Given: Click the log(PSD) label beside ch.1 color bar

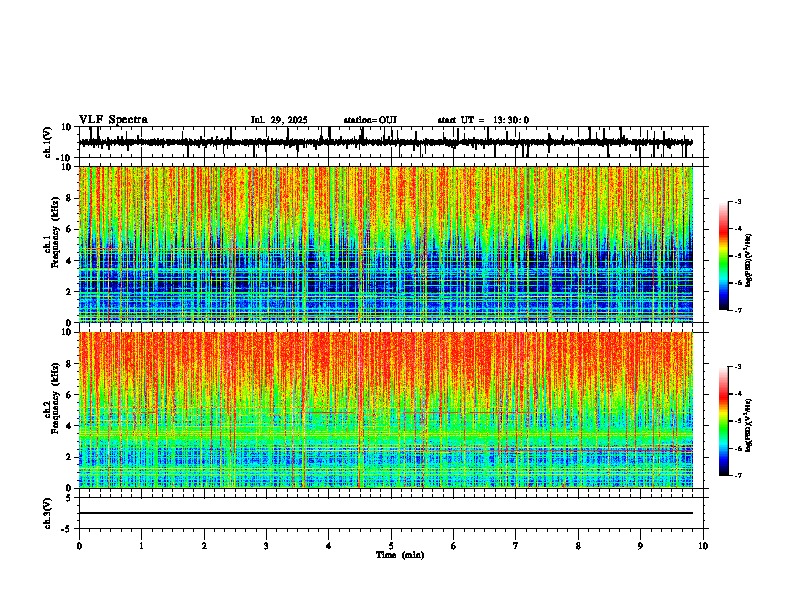Looking at the screenshot, I should coord(748,261).
